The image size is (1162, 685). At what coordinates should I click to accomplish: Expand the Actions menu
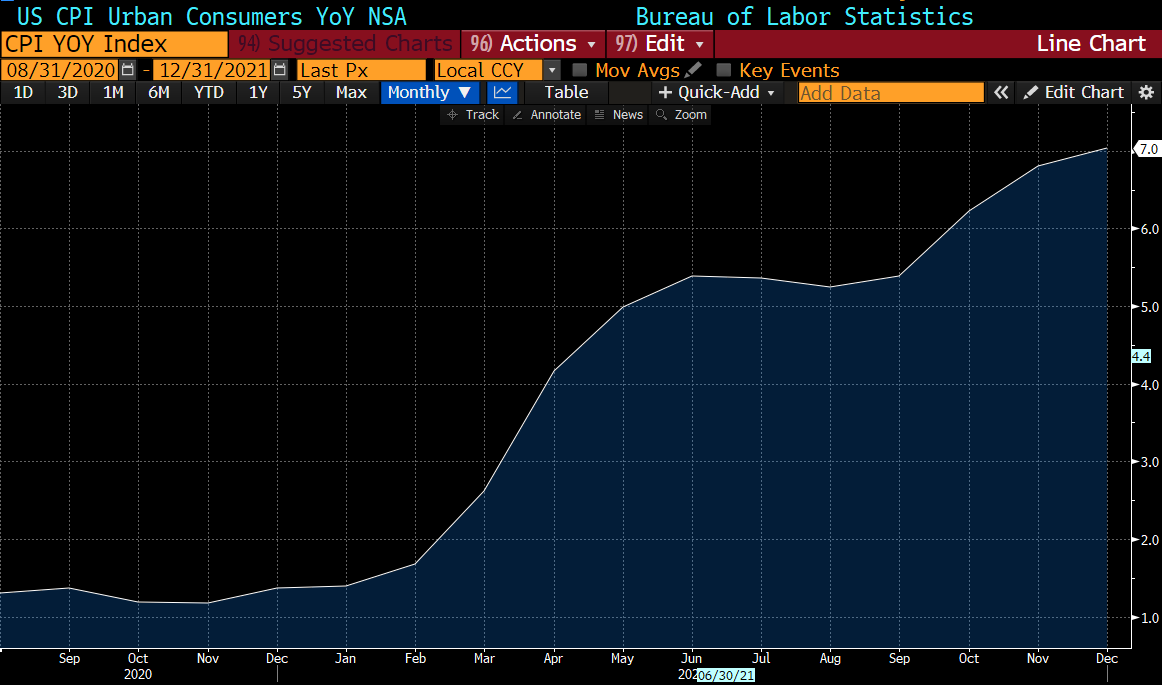click(533, 44)
